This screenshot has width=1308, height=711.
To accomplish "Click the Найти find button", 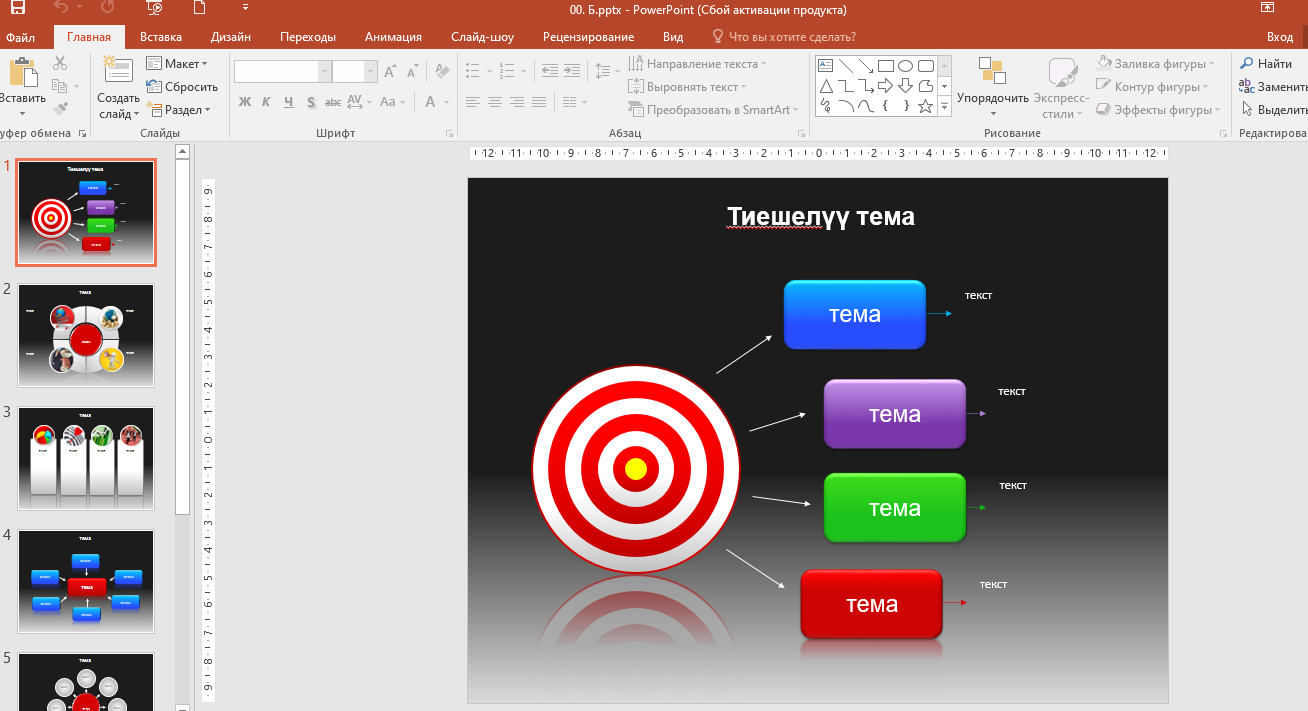I will click(x=1267, y=64).
